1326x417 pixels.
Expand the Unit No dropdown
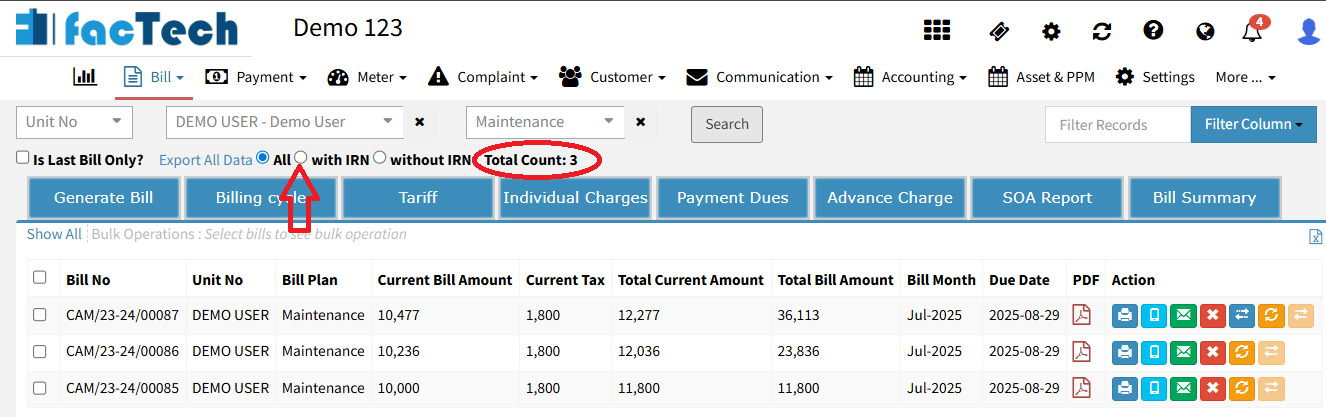coord(75,122)
